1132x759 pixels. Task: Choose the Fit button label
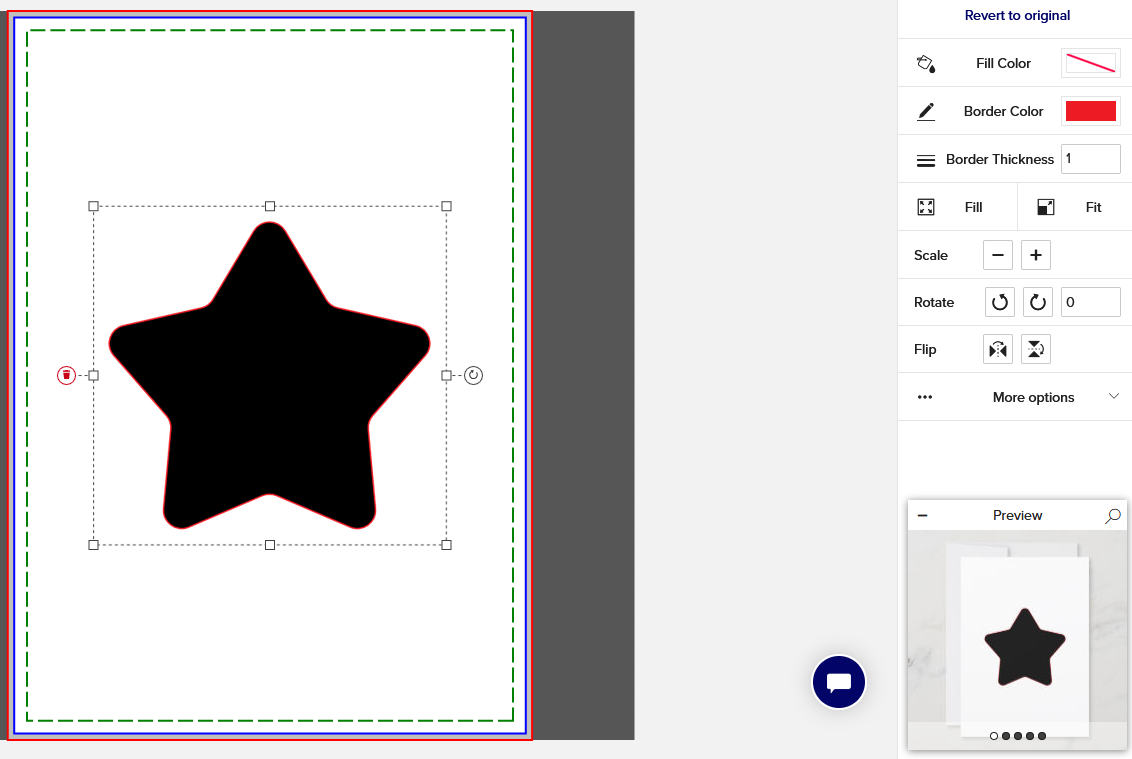point(1093,207)
